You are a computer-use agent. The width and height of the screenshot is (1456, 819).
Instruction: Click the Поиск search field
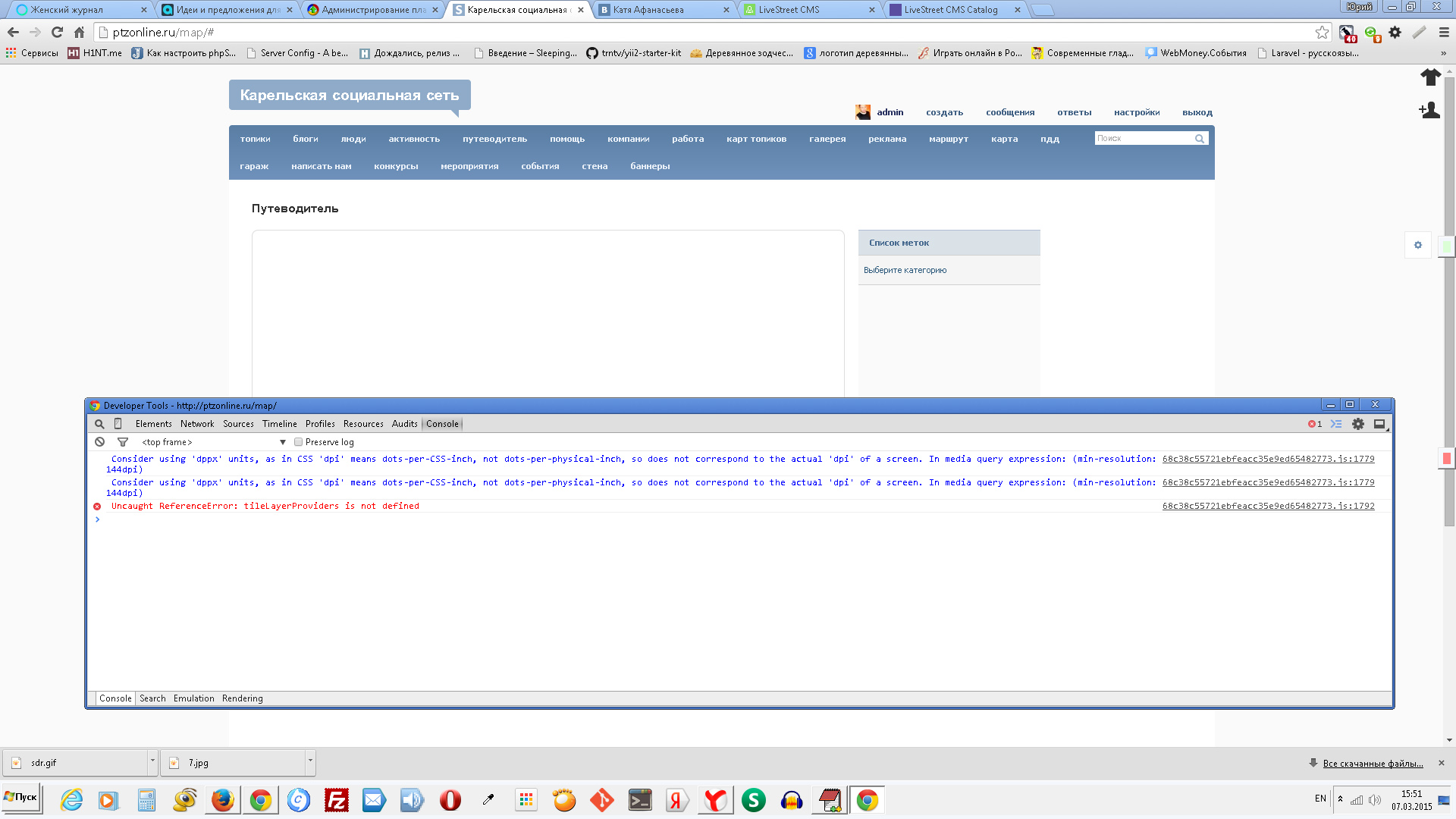[x=1144, y=138]
